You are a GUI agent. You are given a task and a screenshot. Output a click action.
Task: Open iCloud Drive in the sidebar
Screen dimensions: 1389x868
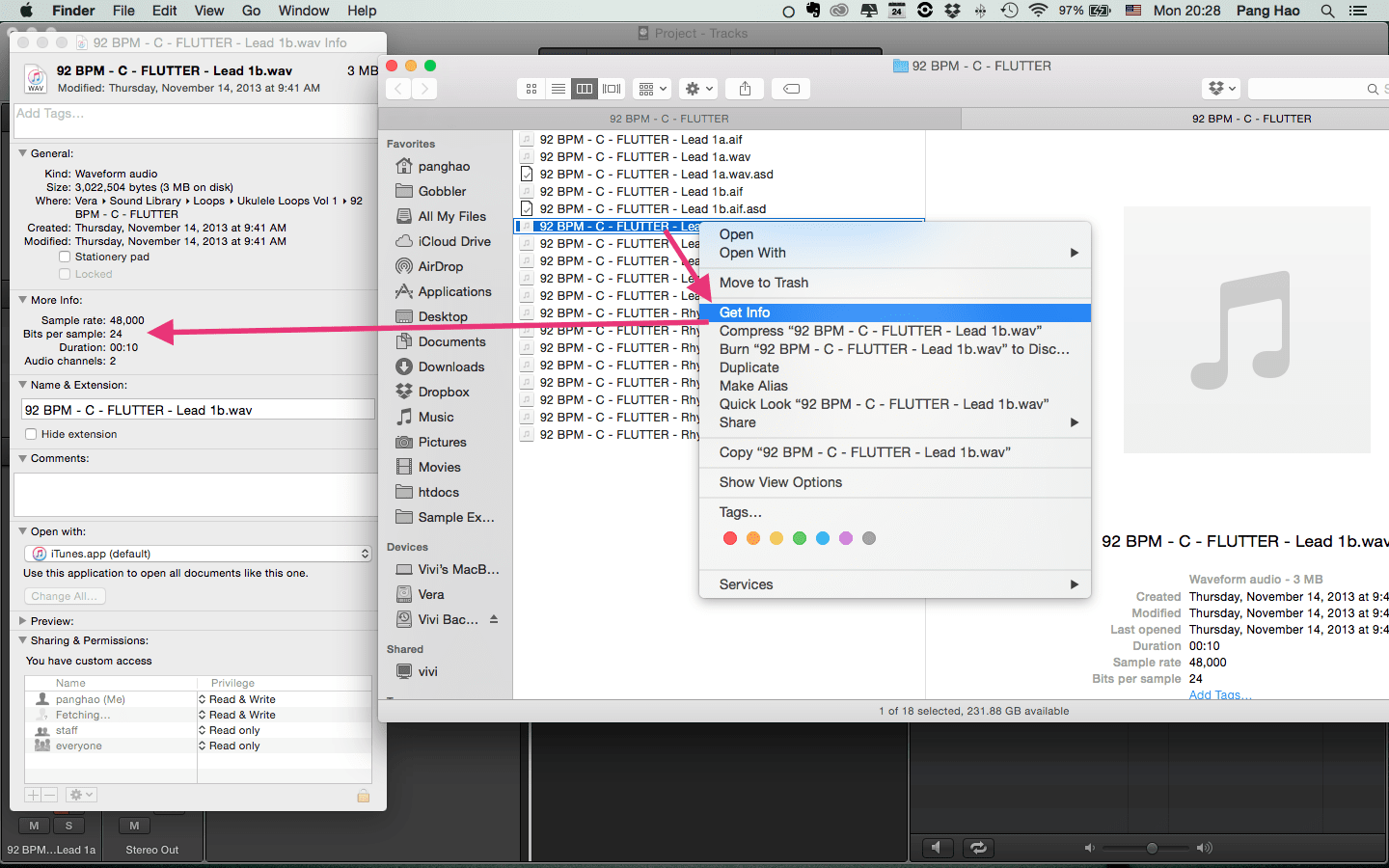pyautogui.click(x=454, y=241)
